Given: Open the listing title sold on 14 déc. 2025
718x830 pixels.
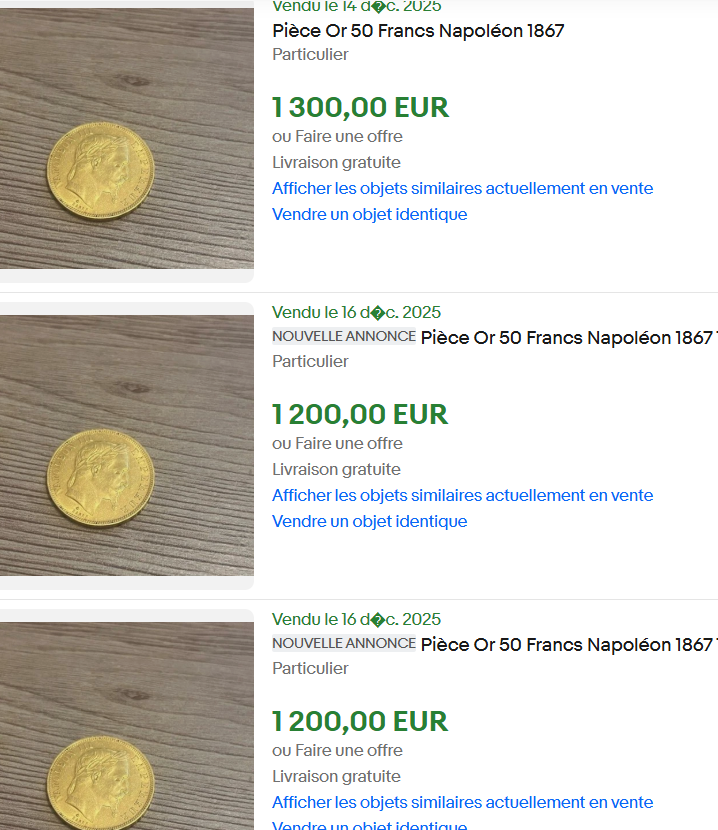Looking at the screenshot, I should coord(418,31).
